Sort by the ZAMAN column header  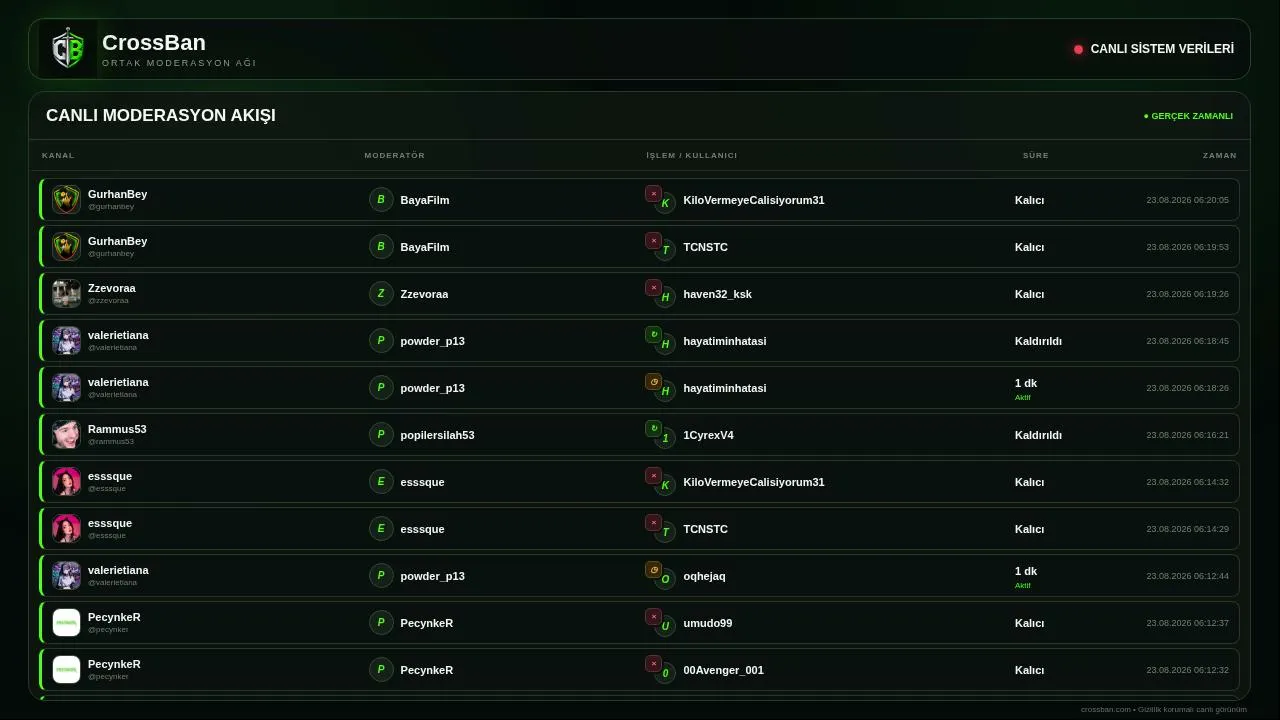pyautogui.click(x=1220, y=155)
